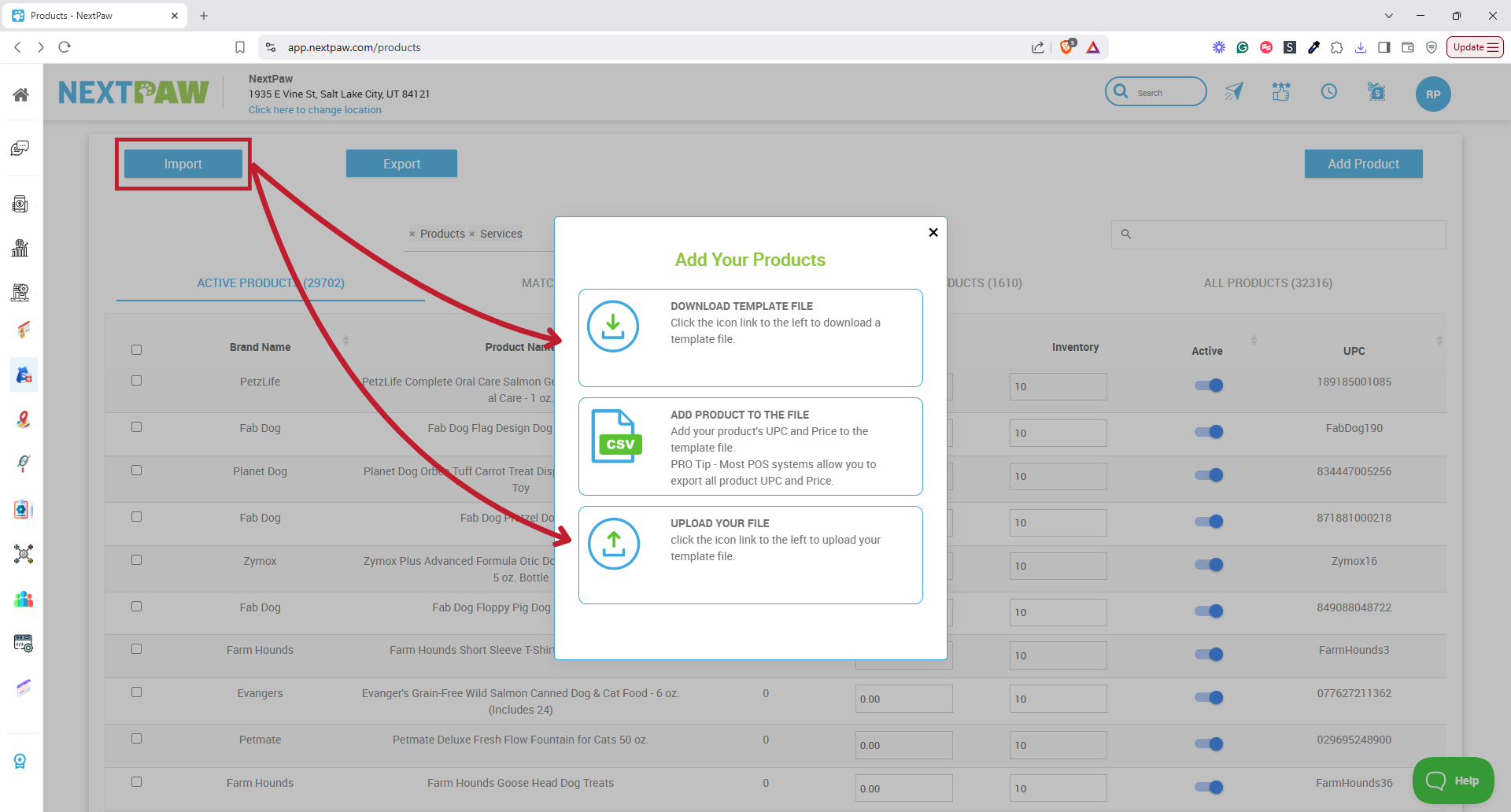Check the Planet Dog row checkbox

pos(136,470)
